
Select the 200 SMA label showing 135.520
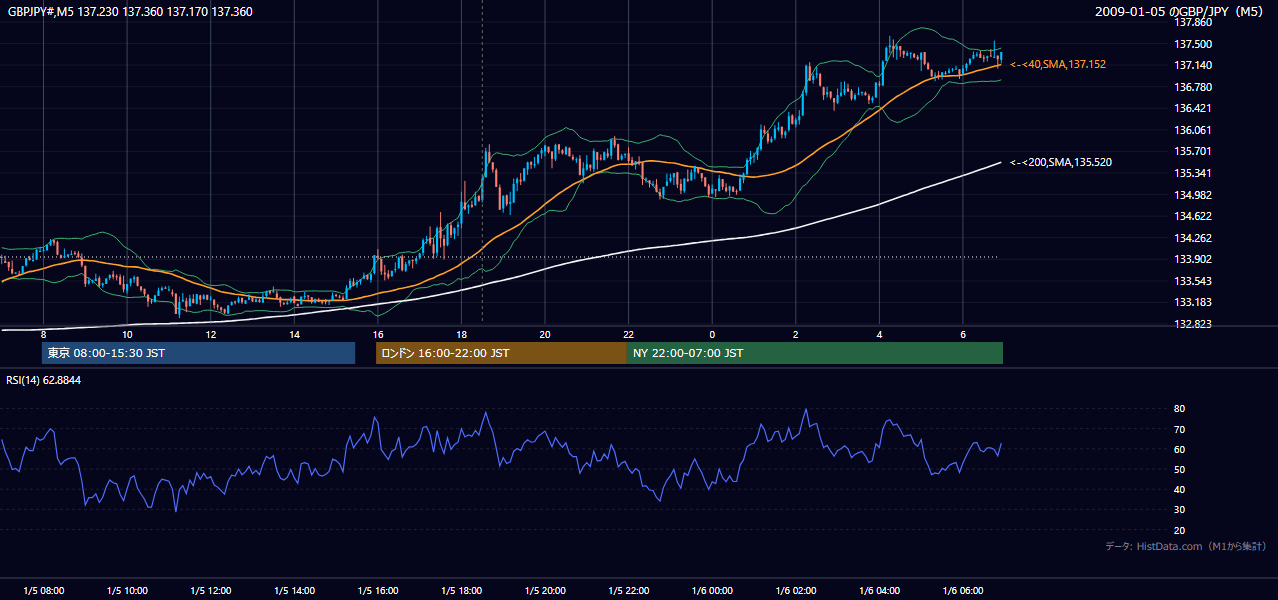(x=1061, y=162)
